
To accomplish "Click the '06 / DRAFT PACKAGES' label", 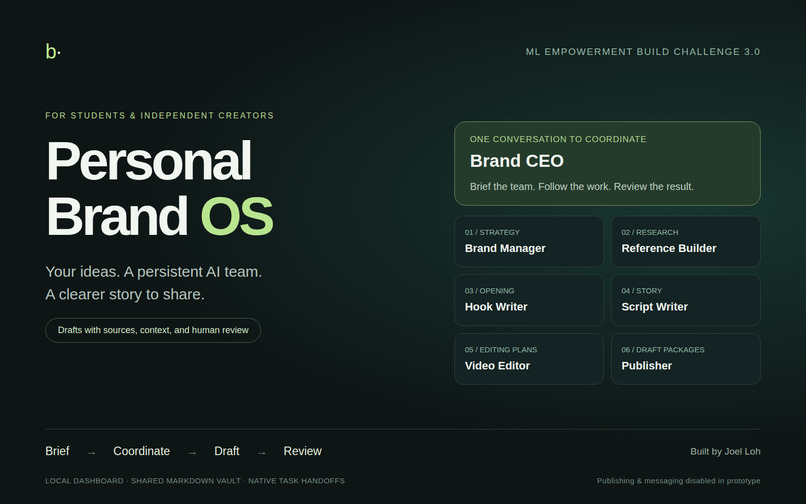I will click(663, 350).
